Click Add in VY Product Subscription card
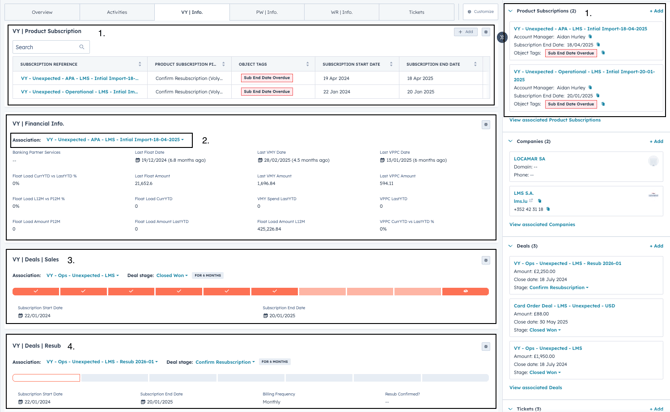The height and width of the screenshot is (412, 670). [466, 32]
